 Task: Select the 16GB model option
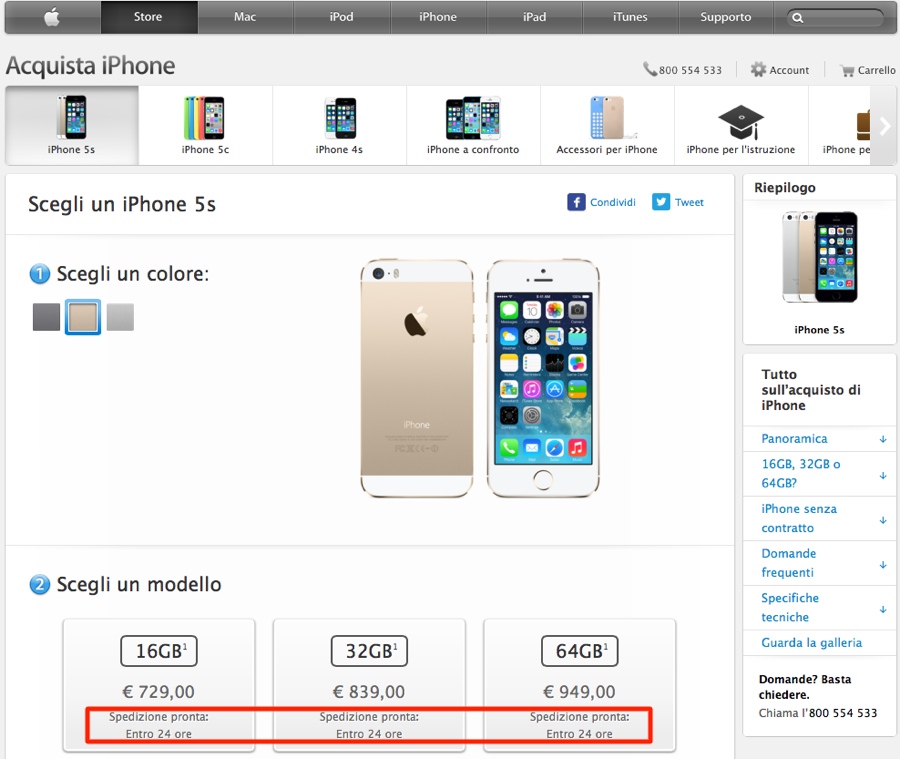pos(159,685)
